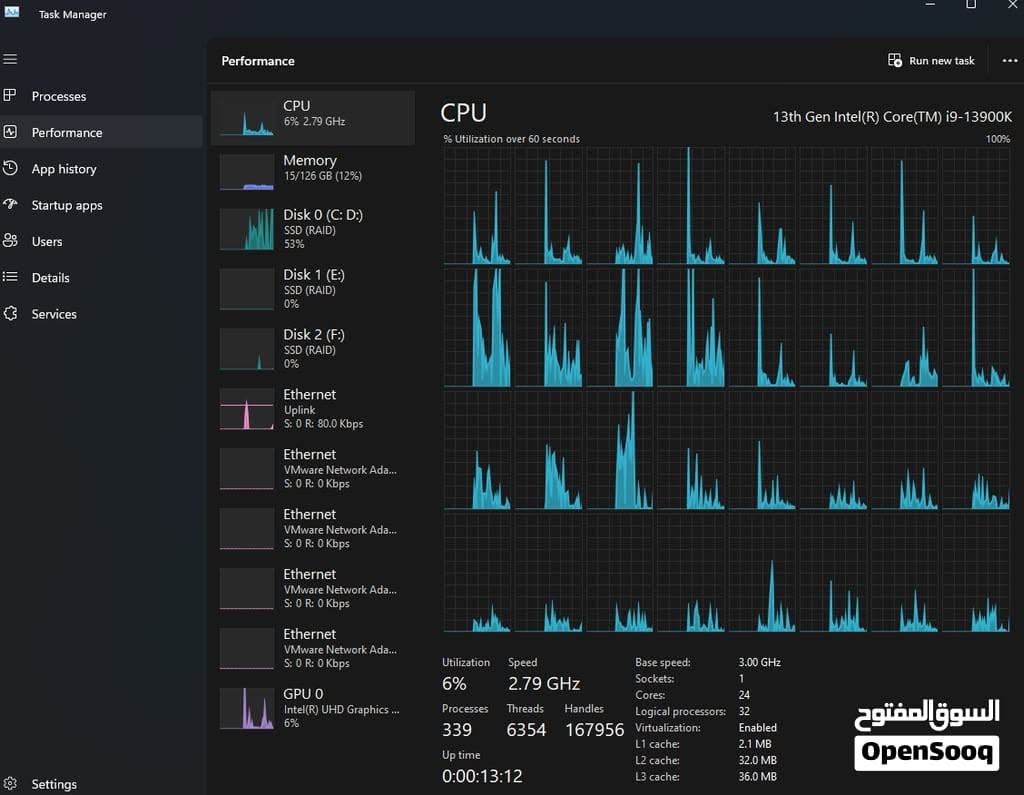Click '% Utilization over 60 seconds' label
This screenshot has width=1024, height=795.
pyautogui.click(x=511, y=139)
